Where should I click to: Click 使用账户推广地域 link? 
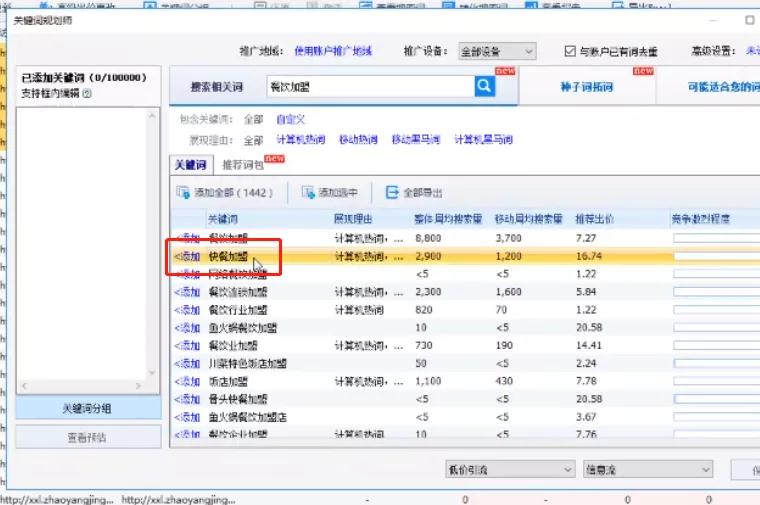coord(333,51)
